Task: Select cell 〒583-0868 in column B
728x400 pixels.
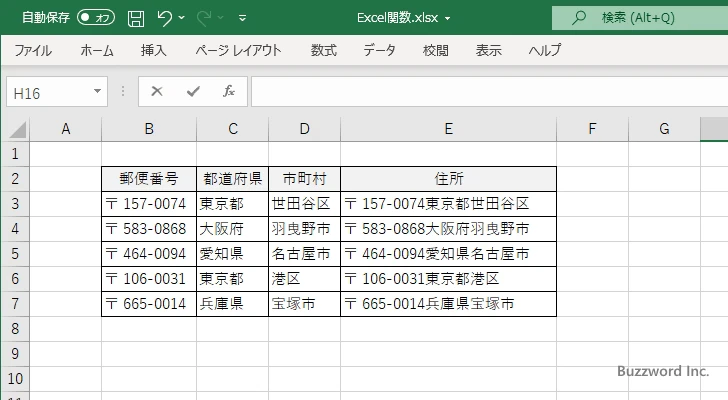Action: coord(149,229)
